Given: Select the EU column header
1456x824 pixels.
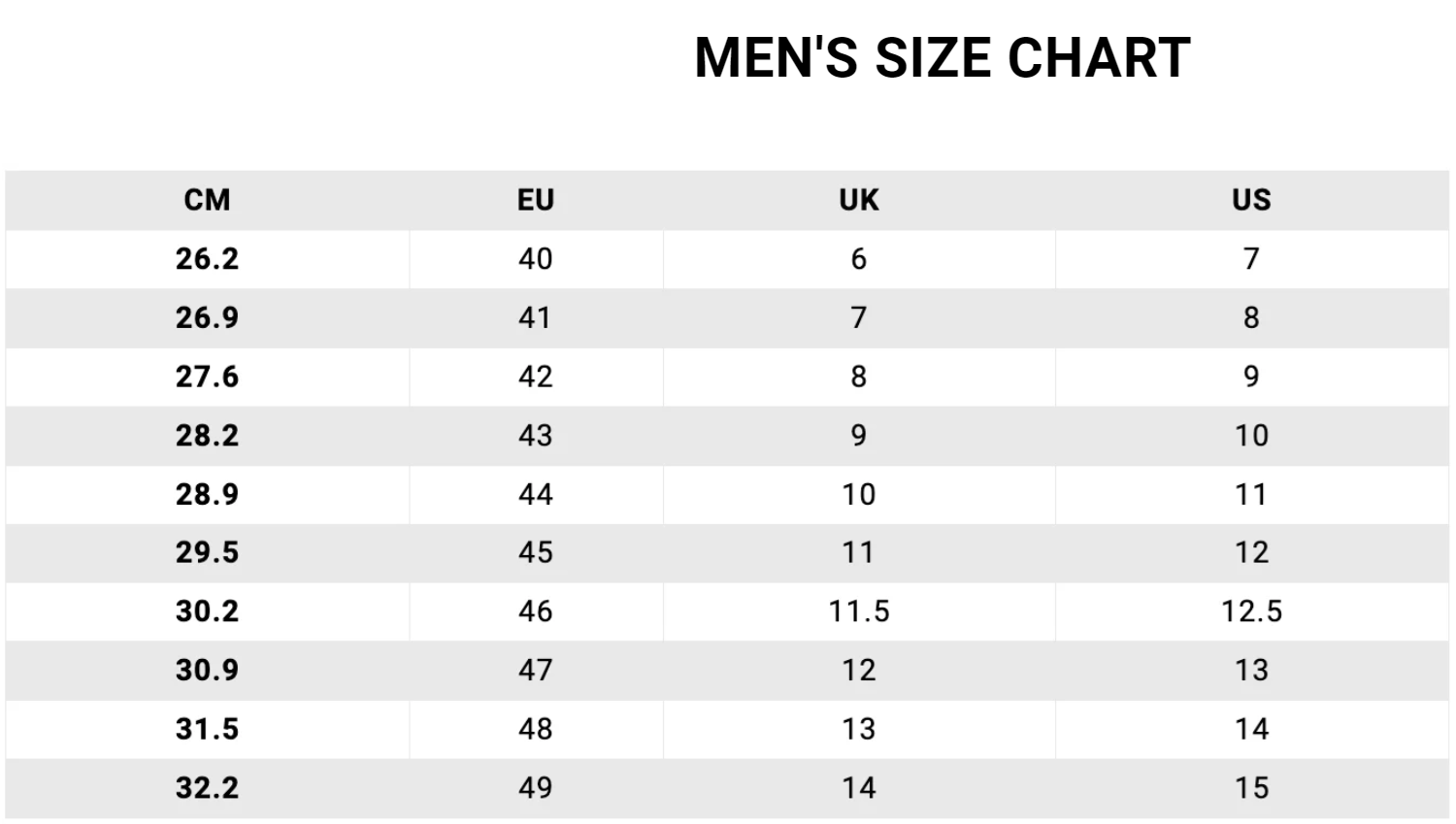Looking at the screenshot, I should click(x=536, y=200).
